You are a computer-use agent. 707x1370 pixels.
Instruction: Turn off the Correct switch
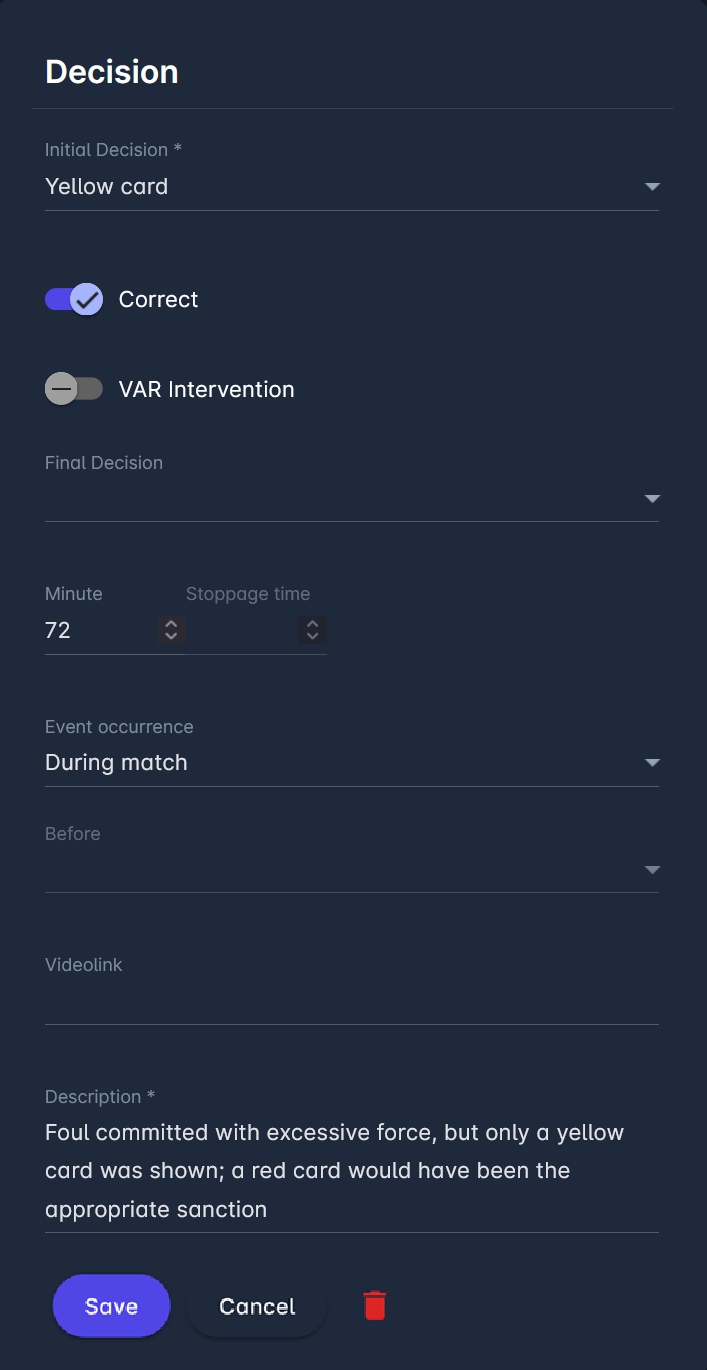tap(74, 299)
